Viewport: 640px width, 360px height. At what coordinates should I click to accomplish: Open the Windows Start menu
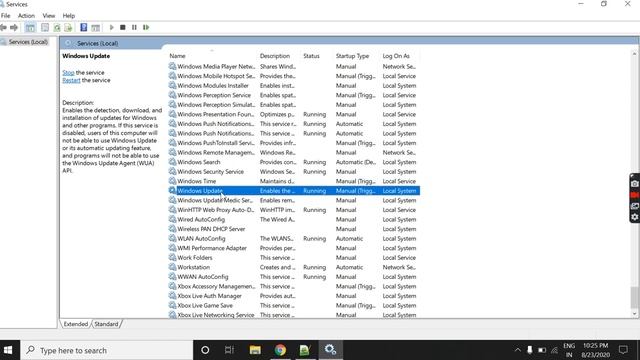click(x=8, y=350)
